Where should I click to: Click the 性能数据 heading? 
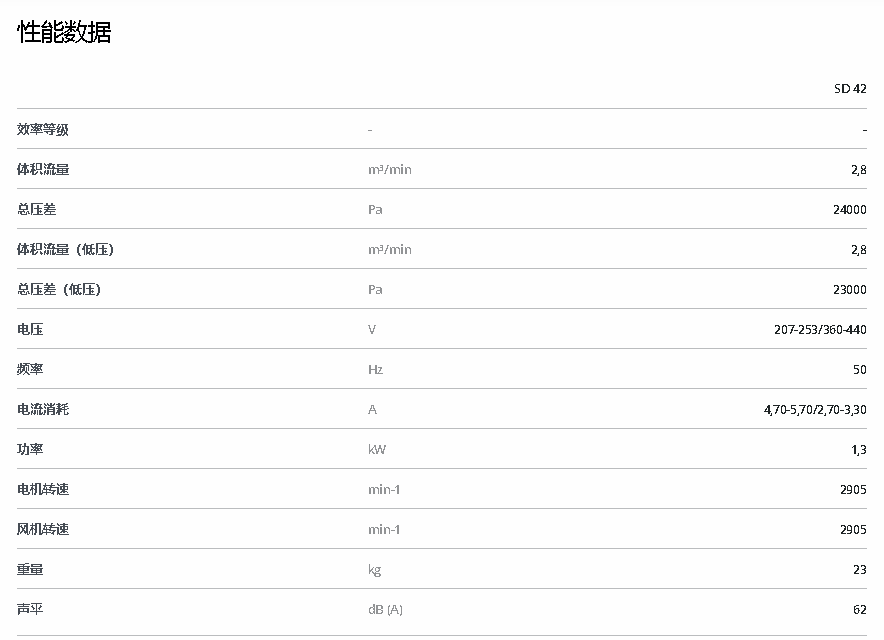tap(64, 32)
